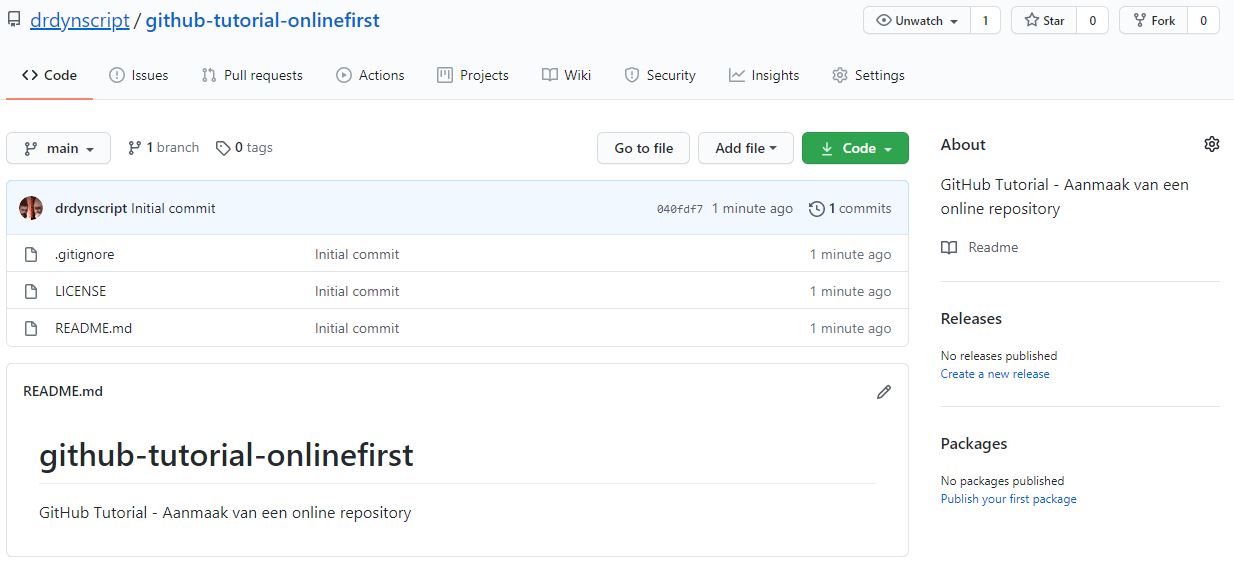
Task: Open the repository Settings tab
Action: pos(868,75)
